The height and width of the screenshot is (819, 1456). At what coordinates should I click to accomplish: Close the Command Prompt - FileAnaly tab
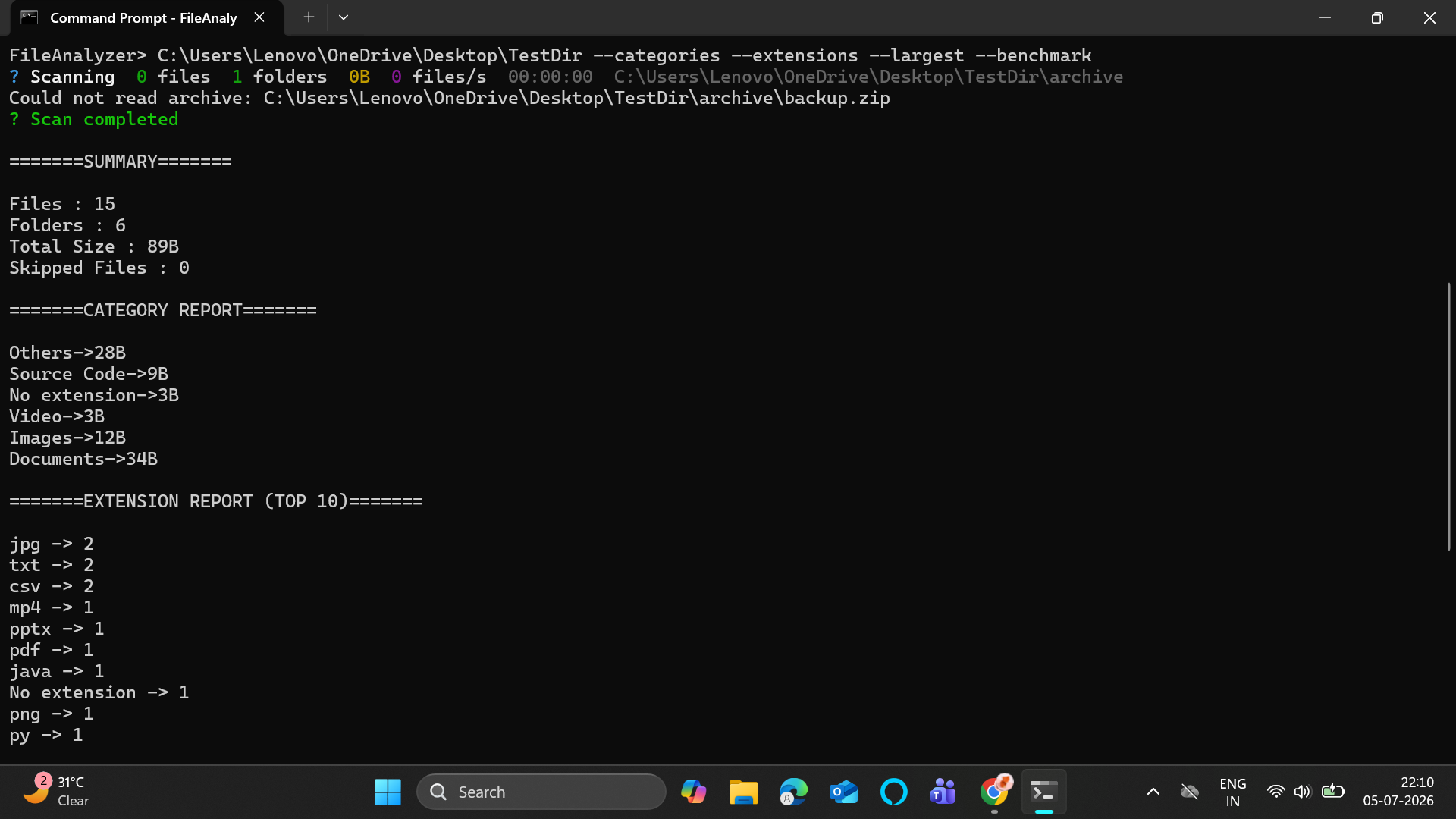(259, 17)
